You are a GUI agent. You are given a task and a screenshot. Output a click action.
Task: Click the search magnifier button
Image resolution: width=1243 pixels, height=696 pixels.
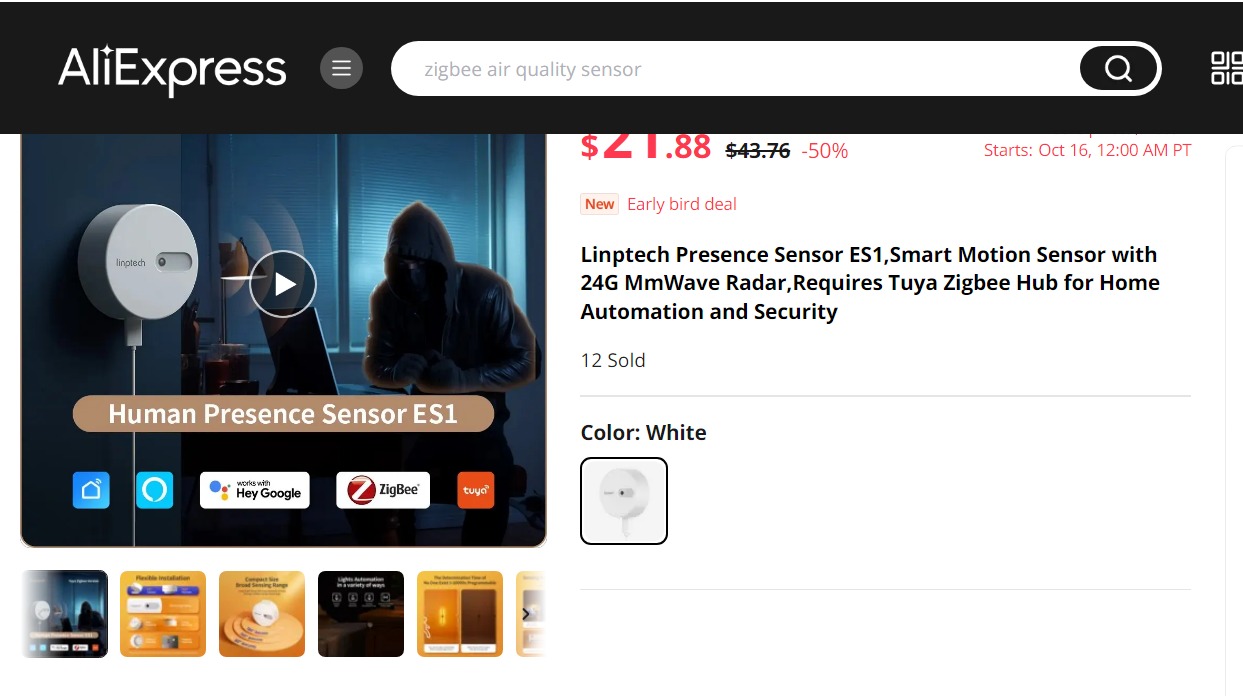coord(1118,69)
